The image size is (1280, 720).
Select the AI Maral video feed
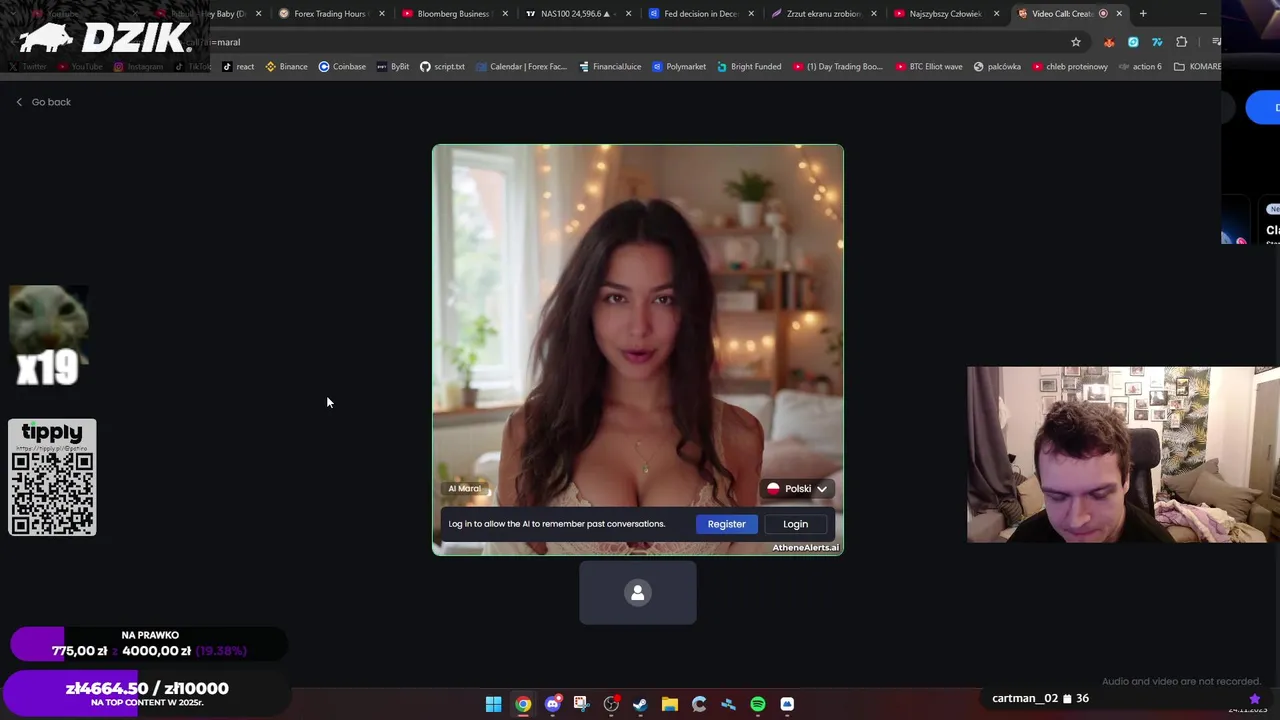tap(638, 349)
